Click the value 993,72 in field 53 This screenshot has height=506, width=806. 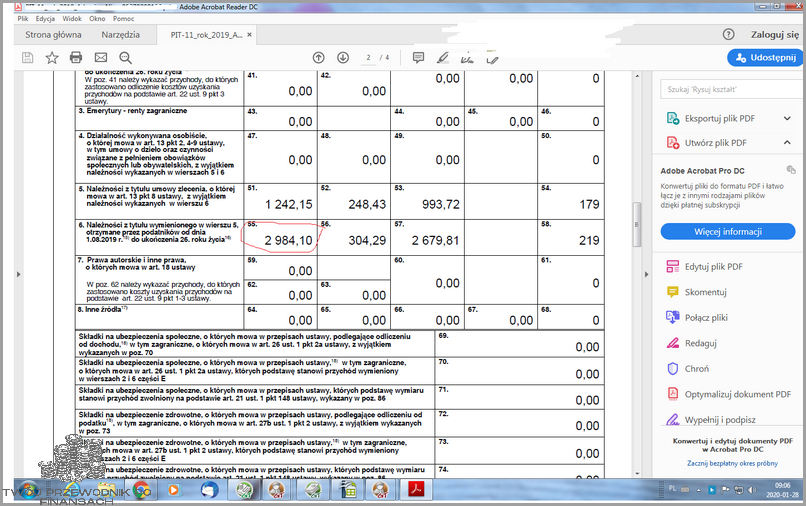click(441, 204)
